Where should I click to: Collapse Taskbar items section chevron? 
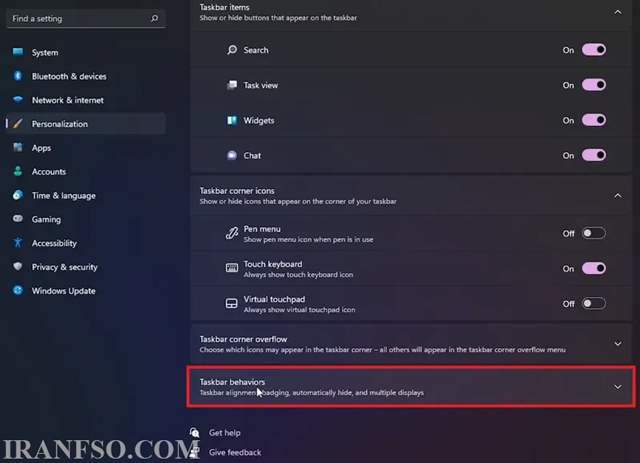pos(618,12)
